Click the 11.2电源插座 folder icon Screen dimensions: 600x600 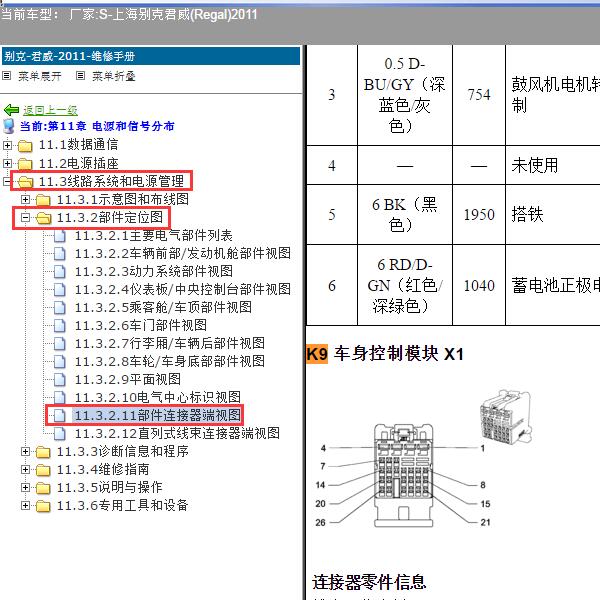25,164
